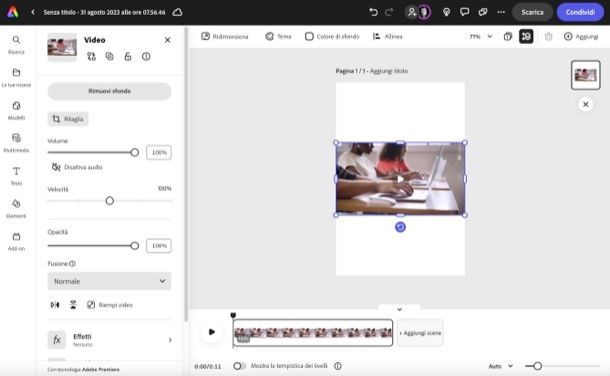The image size is (610, 376).
Task: Click Aggiungi add page button
Action: [x=581, y=37]
